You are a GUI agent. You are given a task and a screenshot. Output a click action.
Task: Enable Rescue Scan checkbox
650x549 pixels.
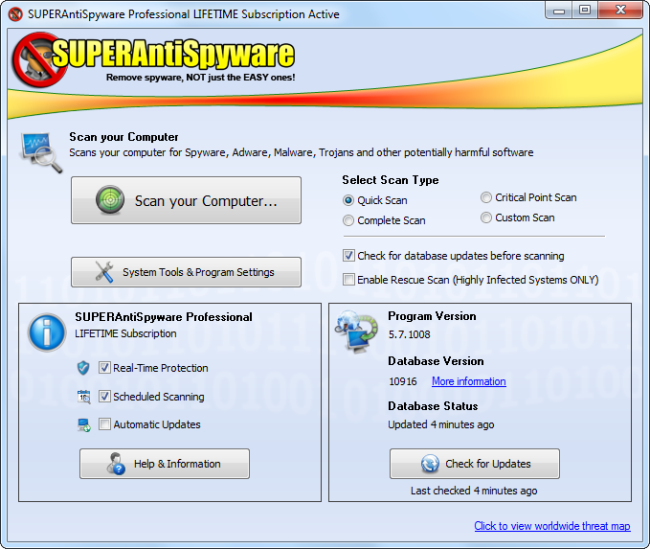tap(349, 279)
